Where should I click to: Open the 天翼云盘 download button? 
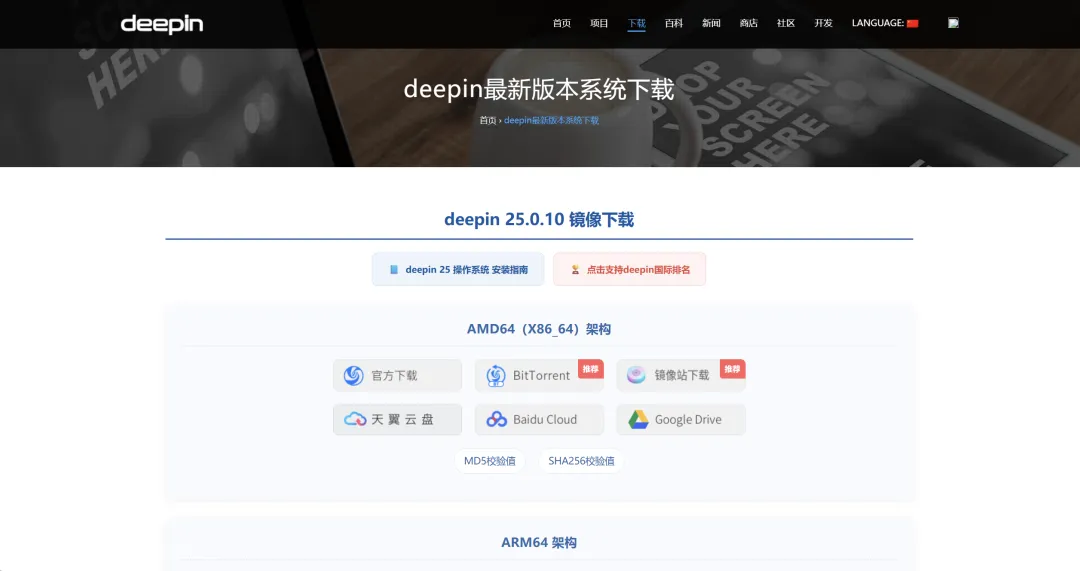coord(397,419)
